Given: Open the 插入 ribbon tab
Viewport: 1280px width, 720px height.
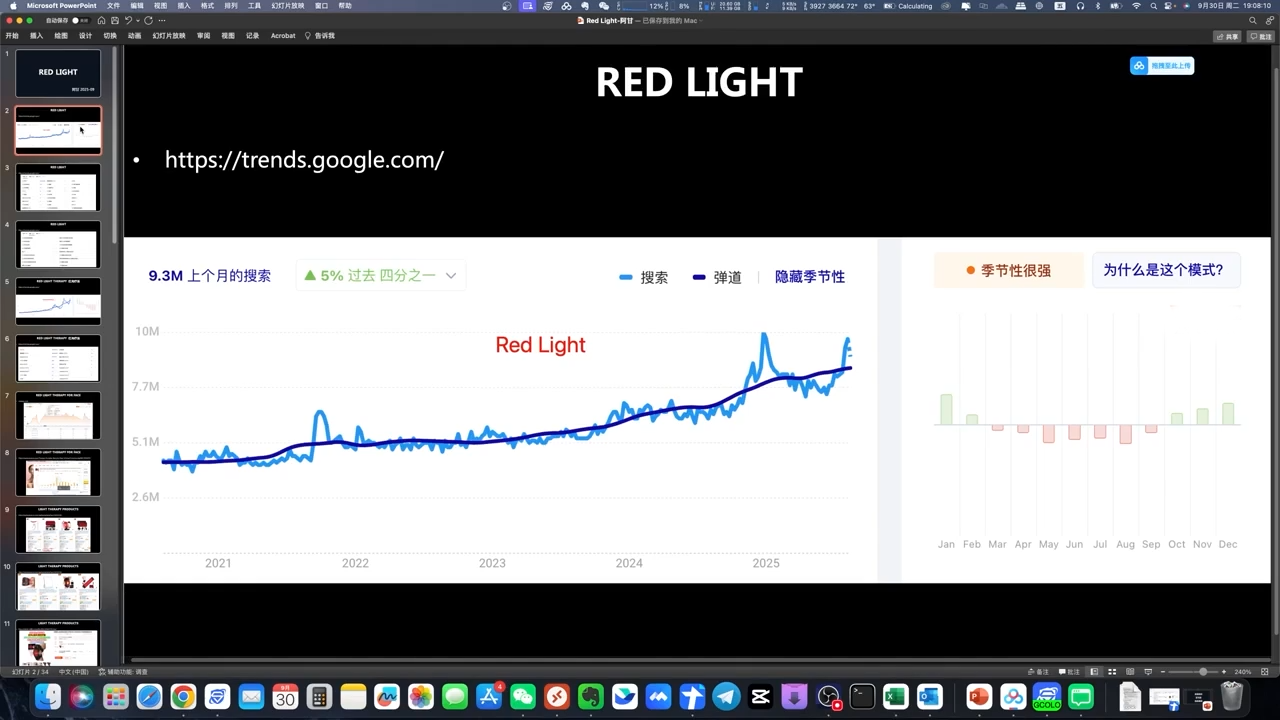Looking at the screenshot, I should pyautogui.click(x=36, y=36).
